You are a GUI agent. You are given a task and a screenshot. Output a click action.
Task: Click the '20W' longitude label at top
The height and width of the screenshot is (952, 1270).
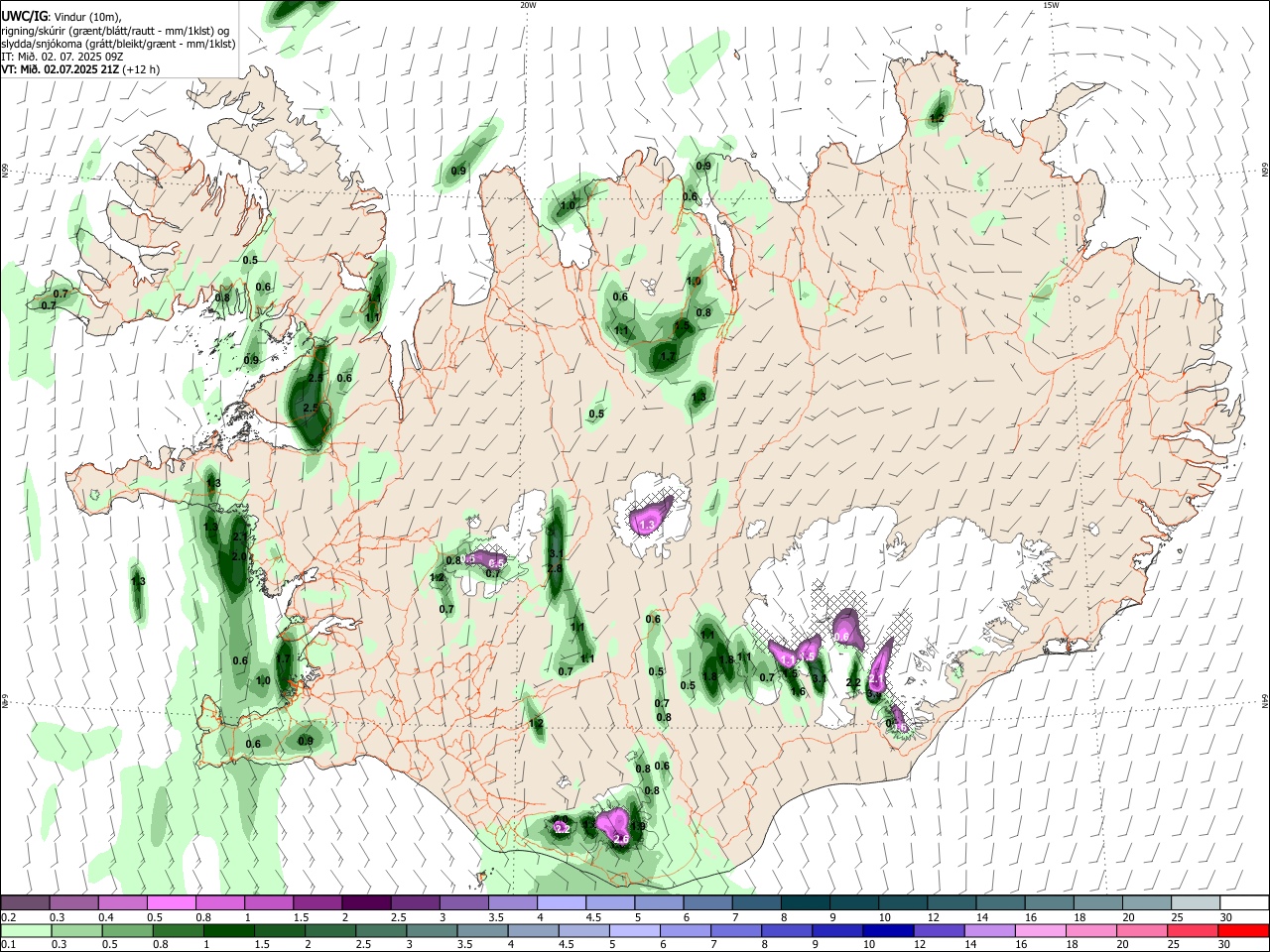click(x=528, y=5)
